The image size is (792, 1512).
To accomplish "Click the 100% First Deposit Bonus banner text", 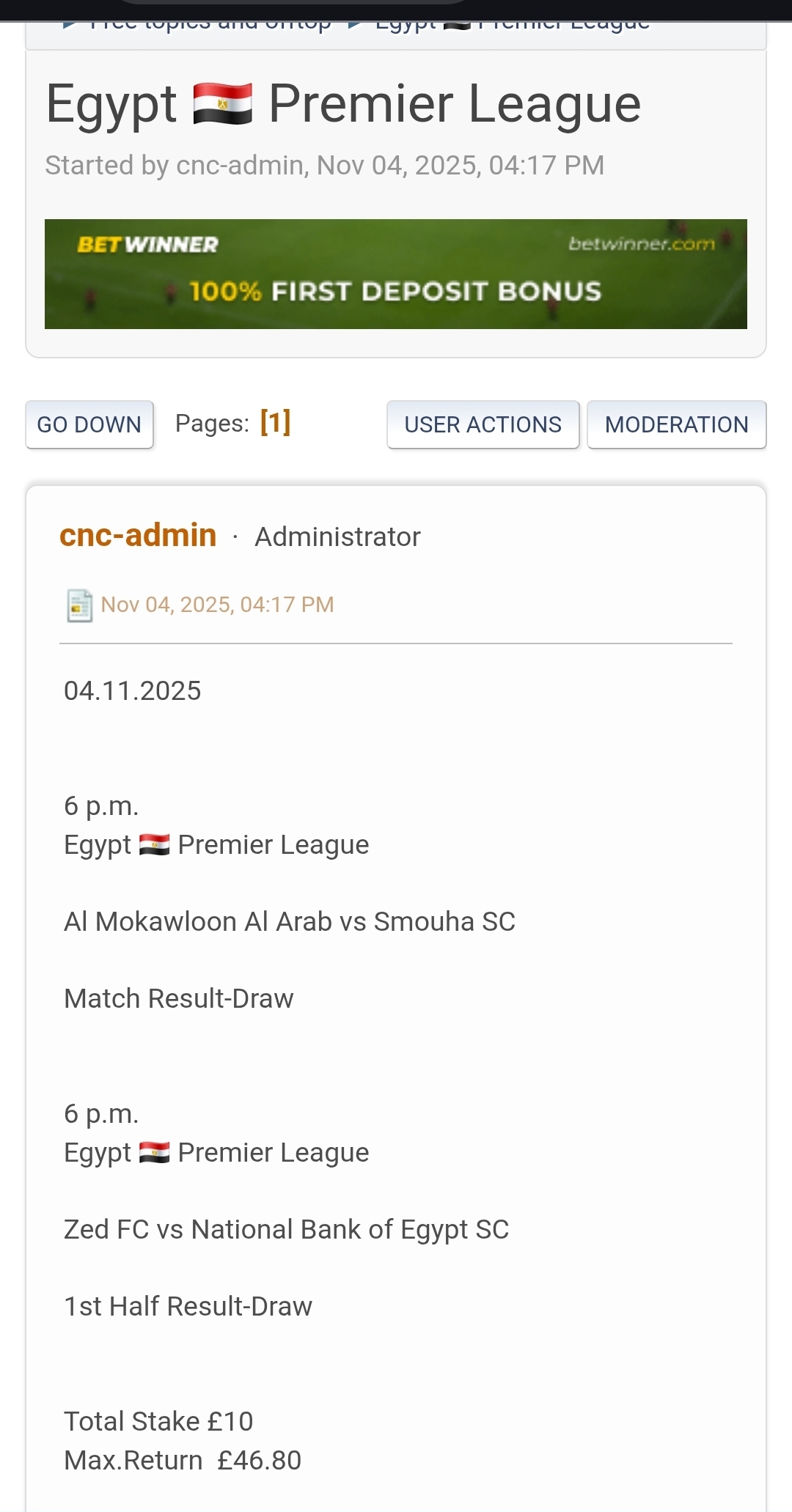I will (395, 292).
